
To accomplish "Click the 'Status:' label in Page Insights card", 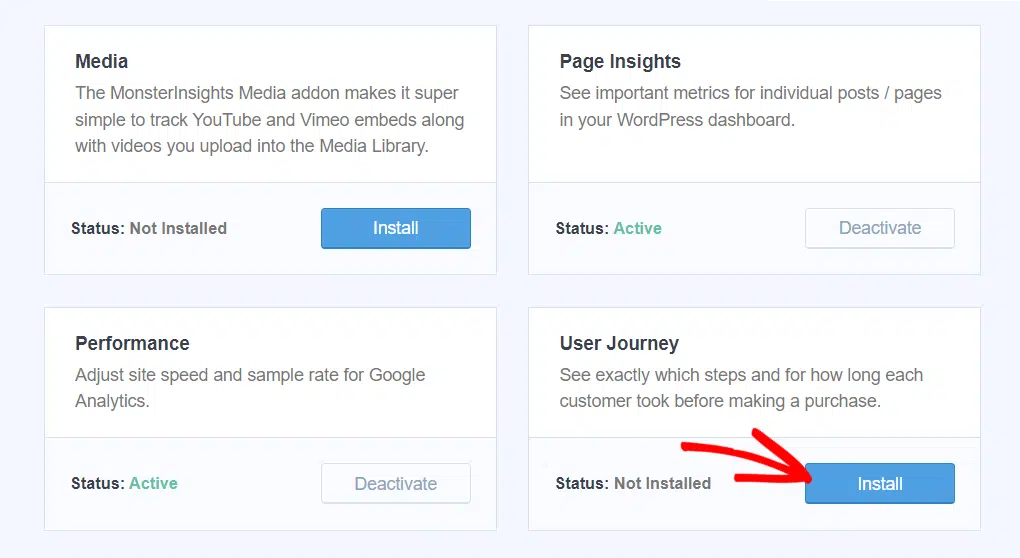I will (x=582, y=228).
